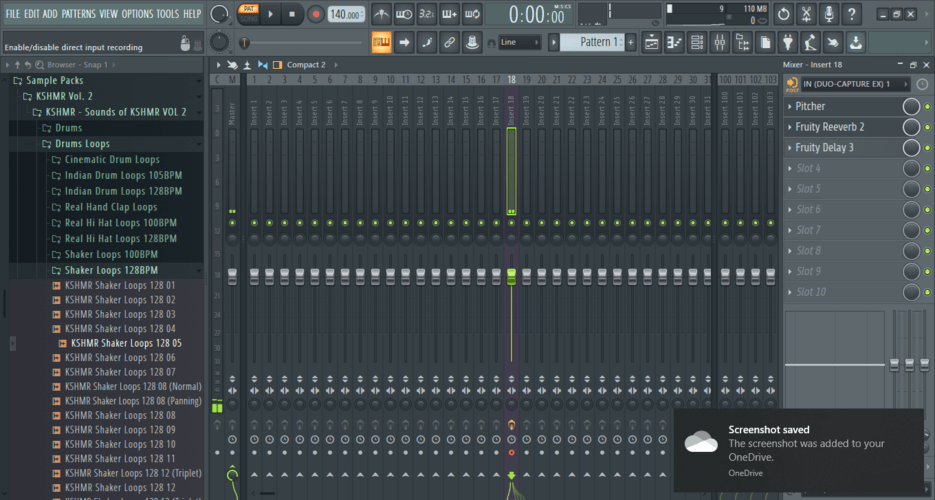Screen dimensions: 935x500
Task: Toggle loop recording icon
Action: 472,14
